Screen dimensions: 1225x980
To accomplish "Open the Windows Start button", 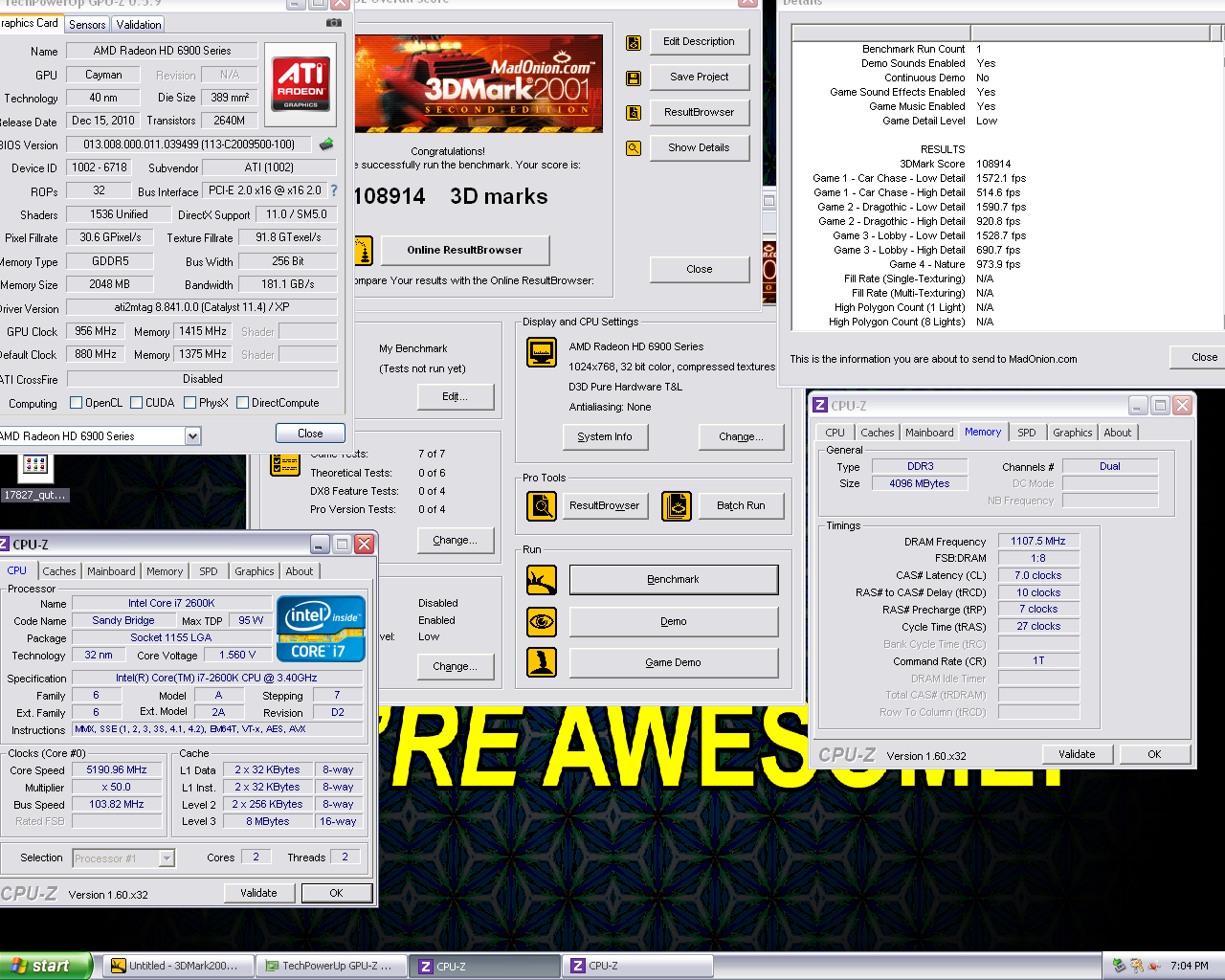I will 46,966.
